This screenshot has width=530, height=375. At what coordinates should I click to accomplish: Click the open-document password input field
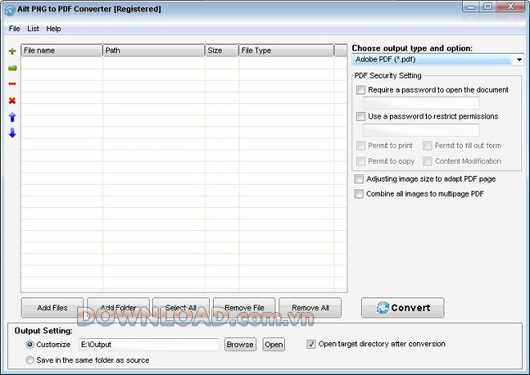tap(421, 103)
